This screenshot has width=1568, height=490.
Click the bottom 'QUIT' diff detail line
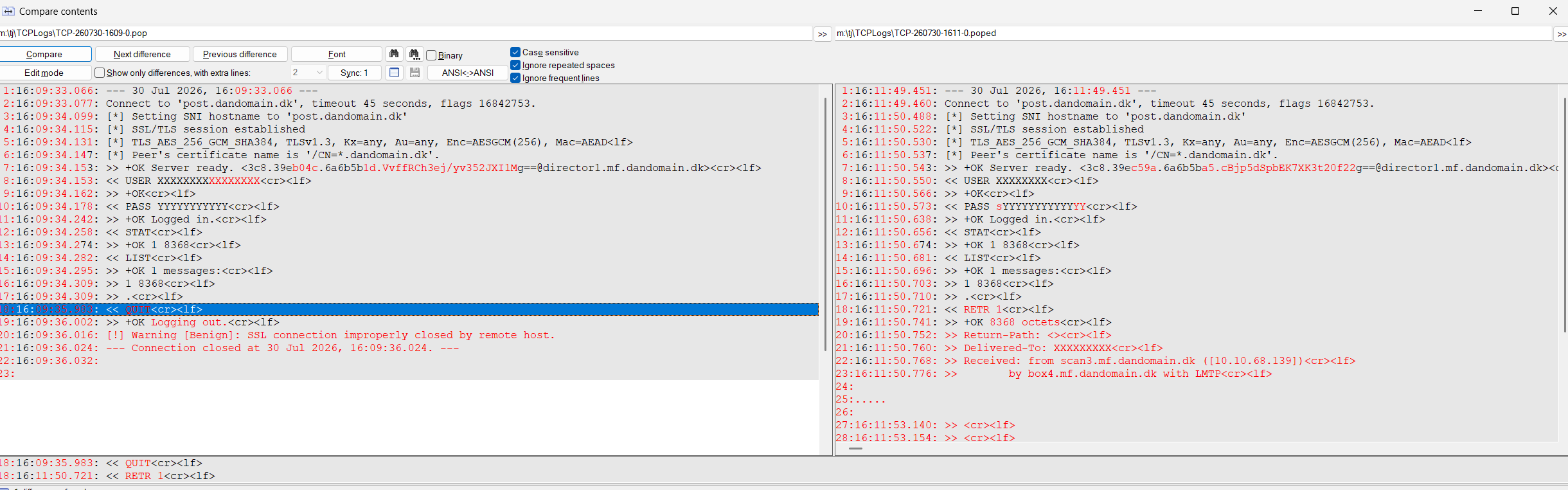784,463
